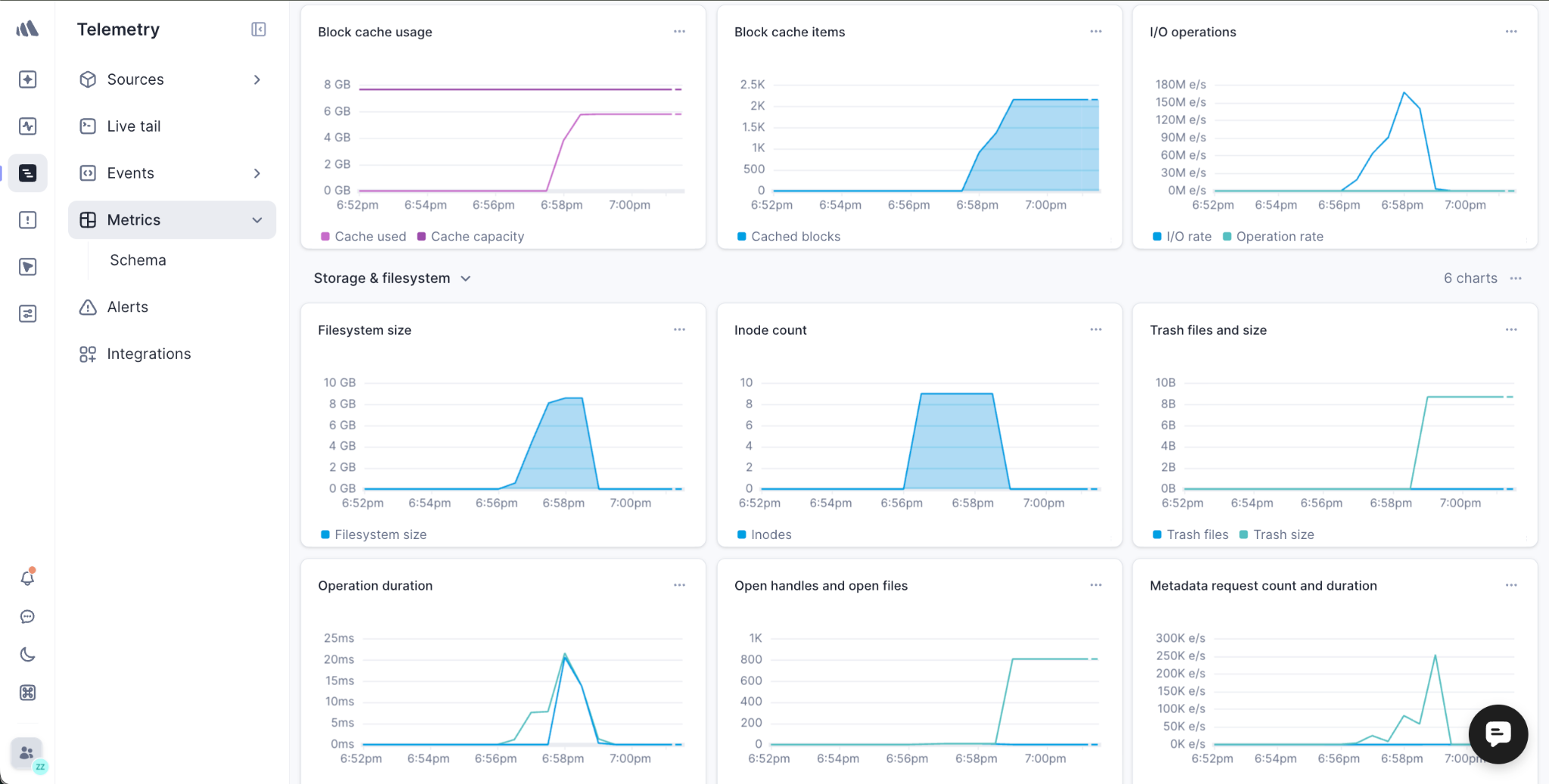
Task: Toggle Cache used legend series
Action: click(x=364, y=237)
